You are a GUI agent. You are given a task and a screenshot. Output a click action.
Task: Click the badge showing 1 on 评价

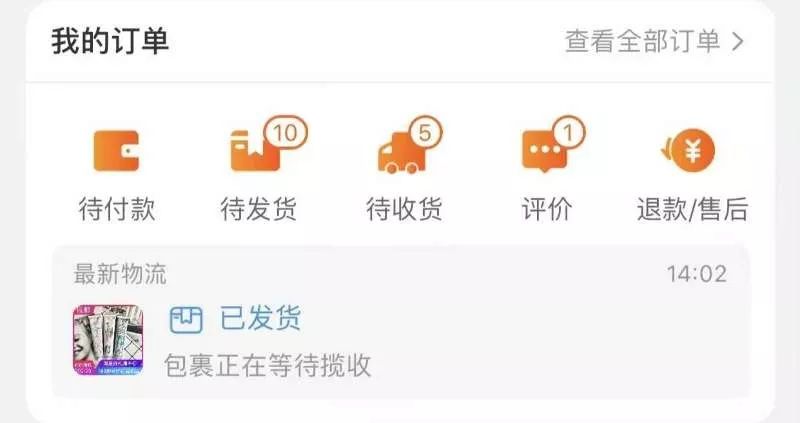pyautogui.click(x=568, y=133)
